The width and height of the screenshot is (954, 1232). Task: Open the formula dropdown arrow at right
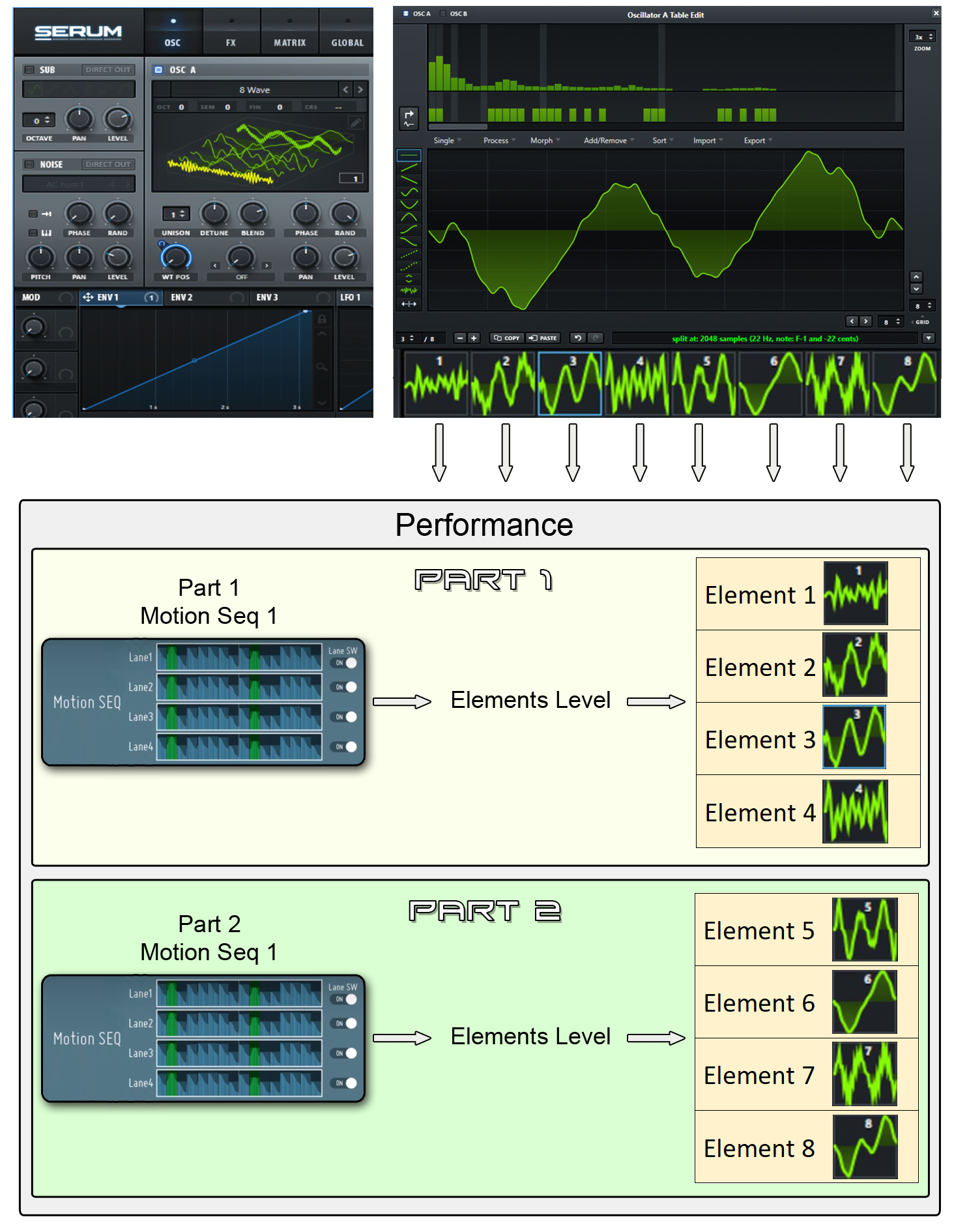click(929, 338)
